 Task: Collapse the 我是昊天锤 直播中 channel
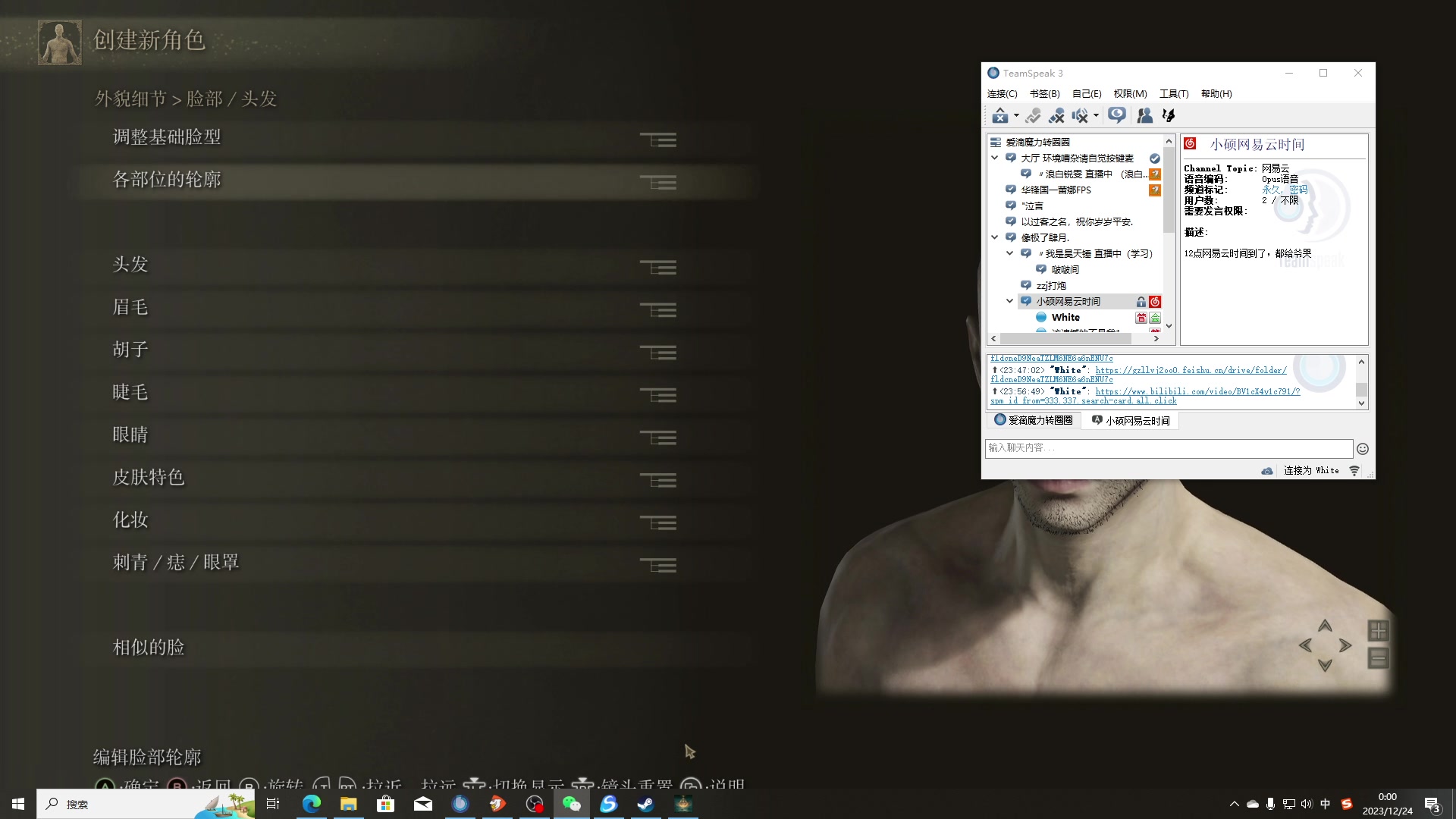(1009, 253)
